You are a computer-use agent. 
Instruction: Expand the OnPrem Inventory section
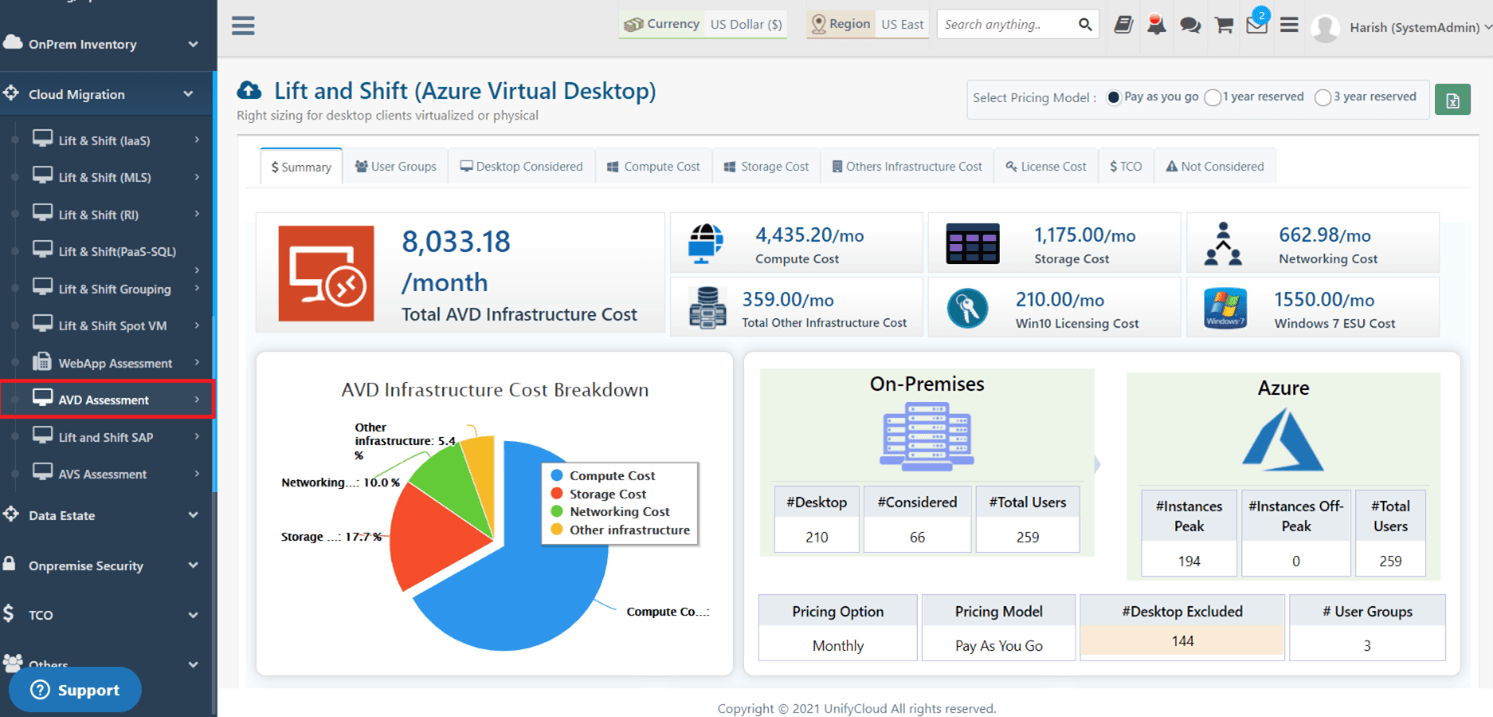click(107, 44)
